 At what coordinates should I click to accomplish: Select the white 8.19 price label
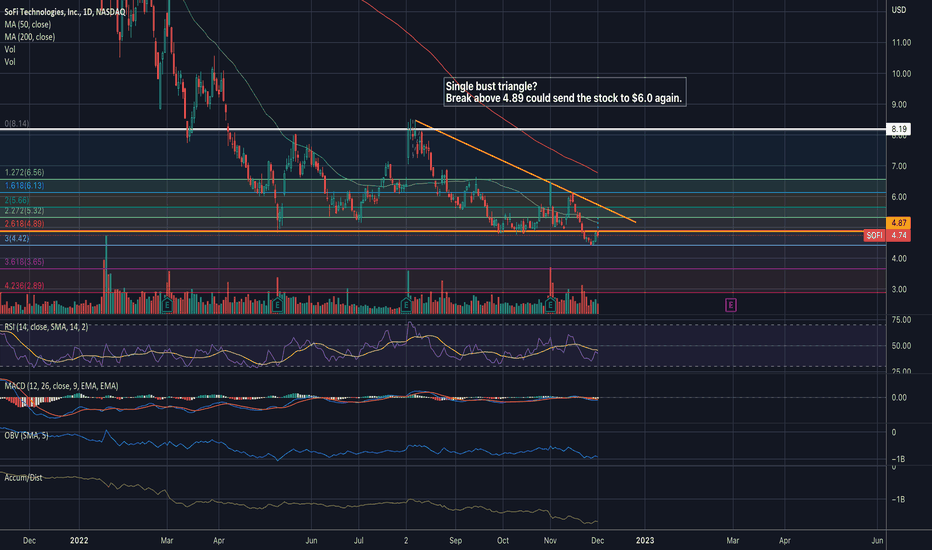point(898,129)
